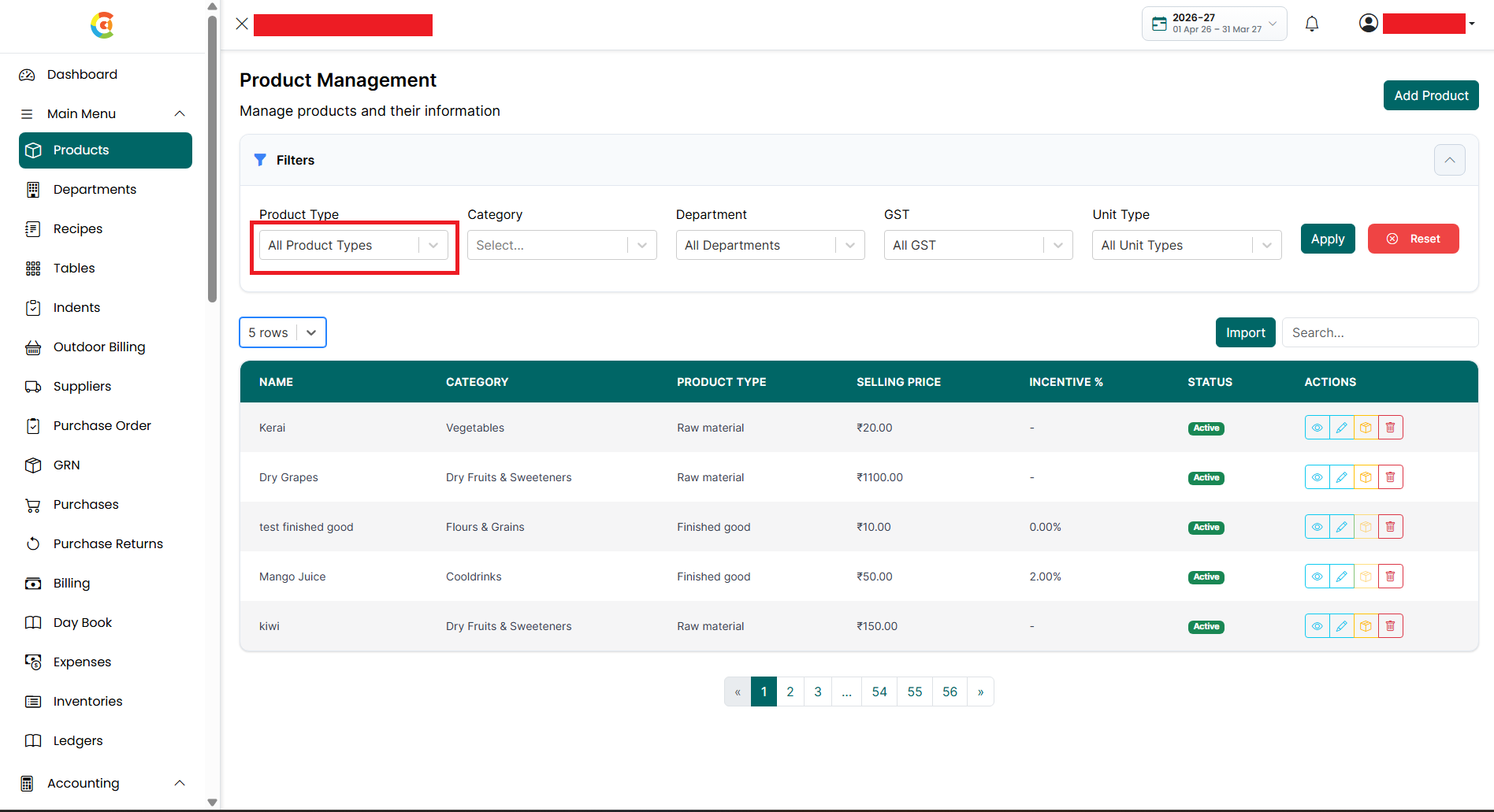View details of kiwi product

(x=1317, y=626)
